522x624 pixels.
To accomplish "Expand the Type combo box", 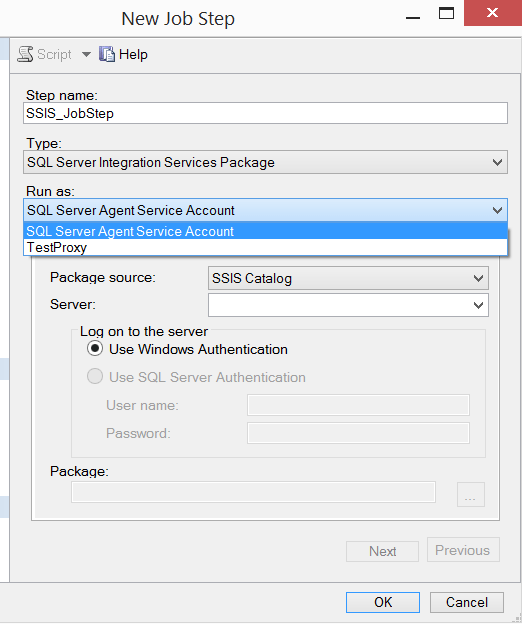I will (265, 162).
